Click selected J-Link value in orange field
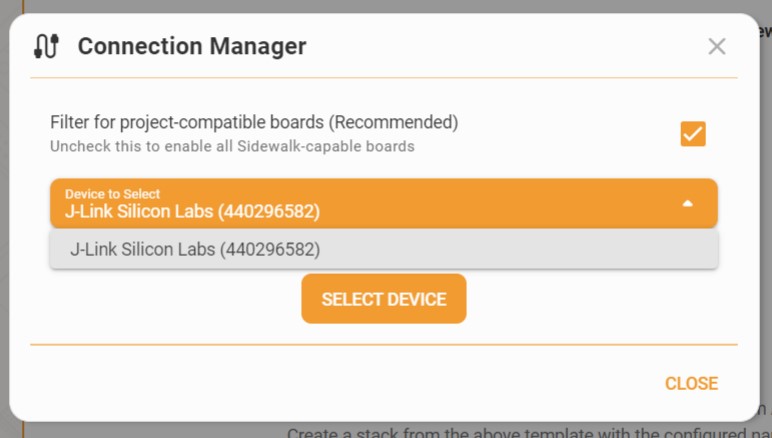Image resolution: width=772 pixels, height=438 pixels. 192,211
